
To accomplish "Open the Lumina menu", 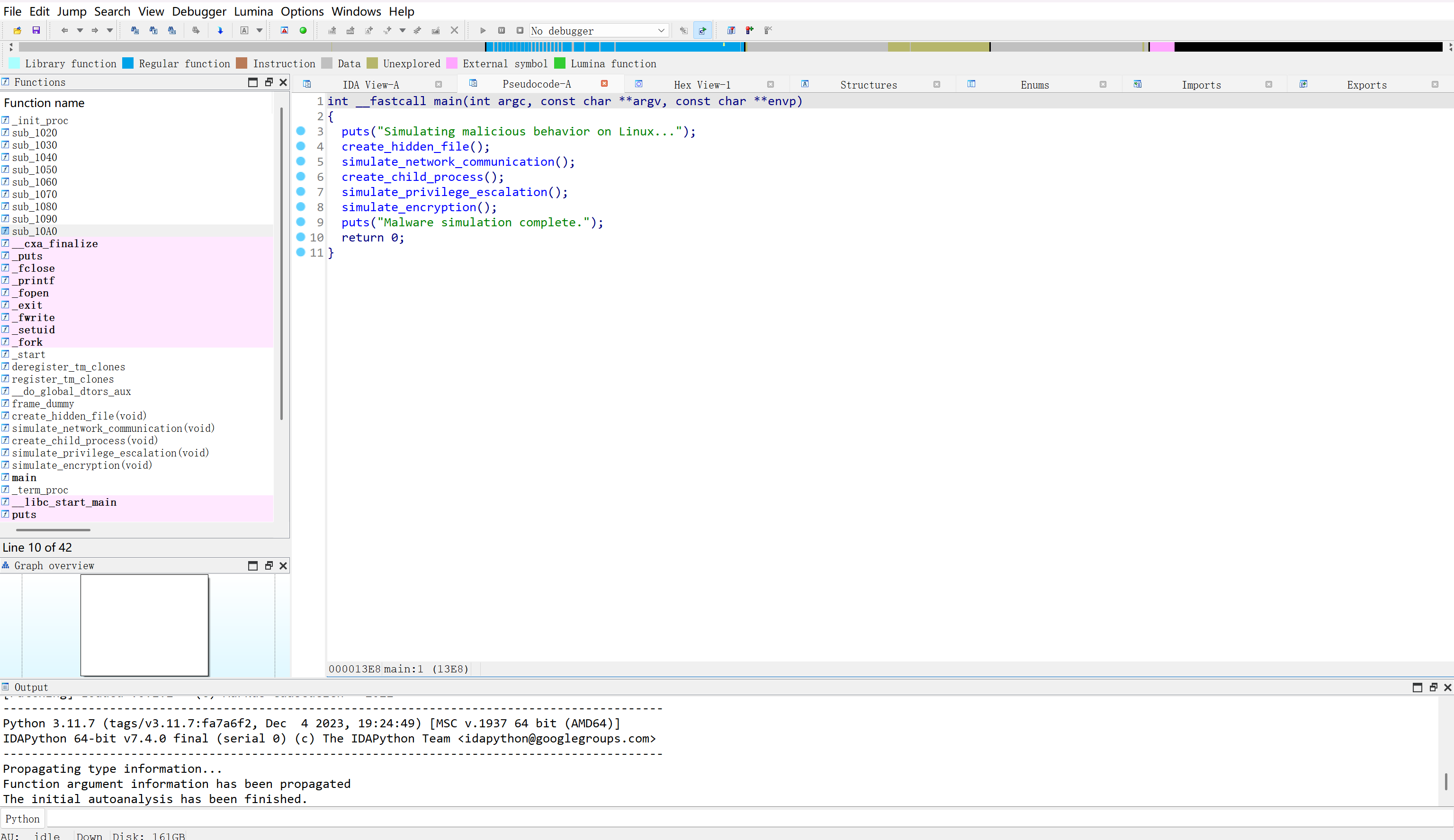I will (x=253, y=11).
